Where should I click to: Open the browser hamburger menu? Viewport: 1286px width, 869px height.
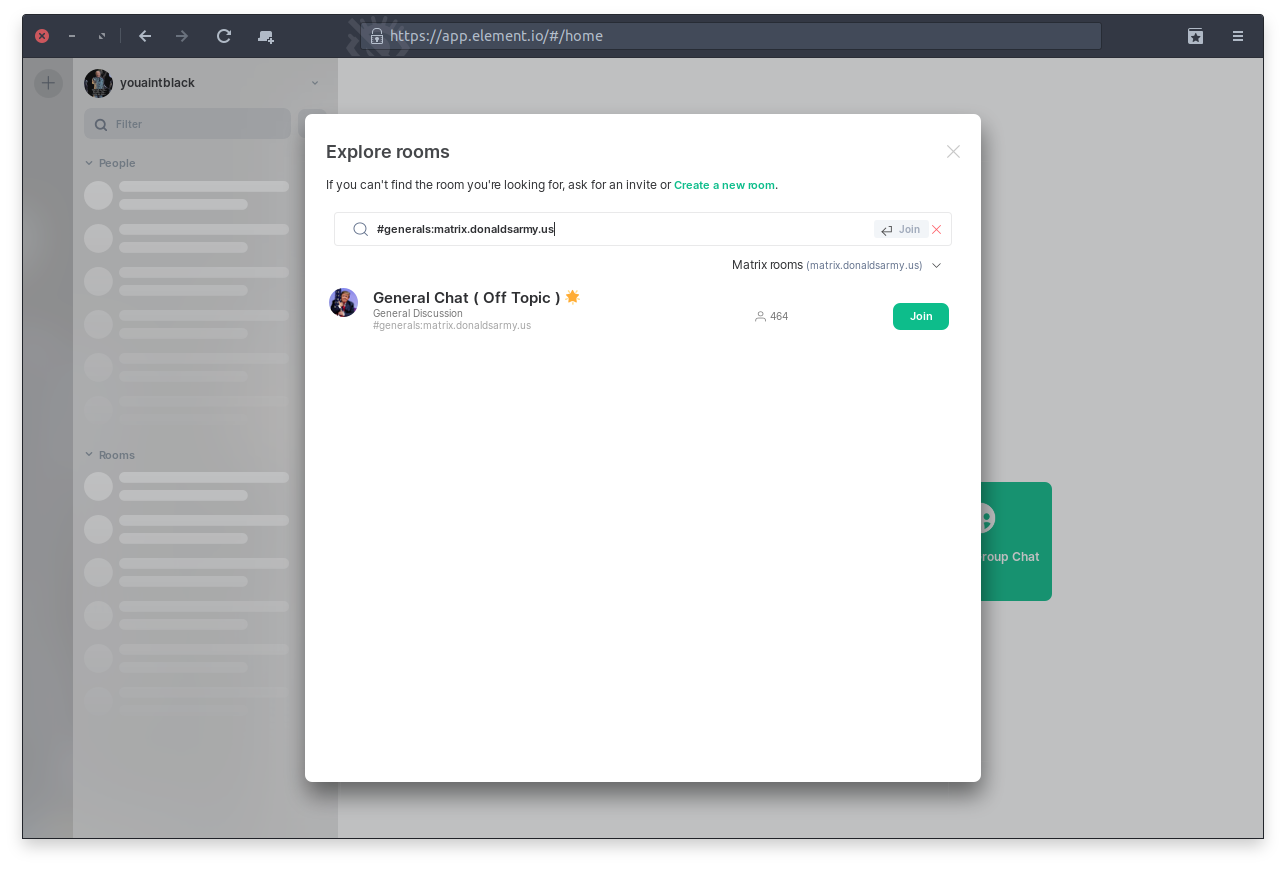click(x=1238, y=36)
